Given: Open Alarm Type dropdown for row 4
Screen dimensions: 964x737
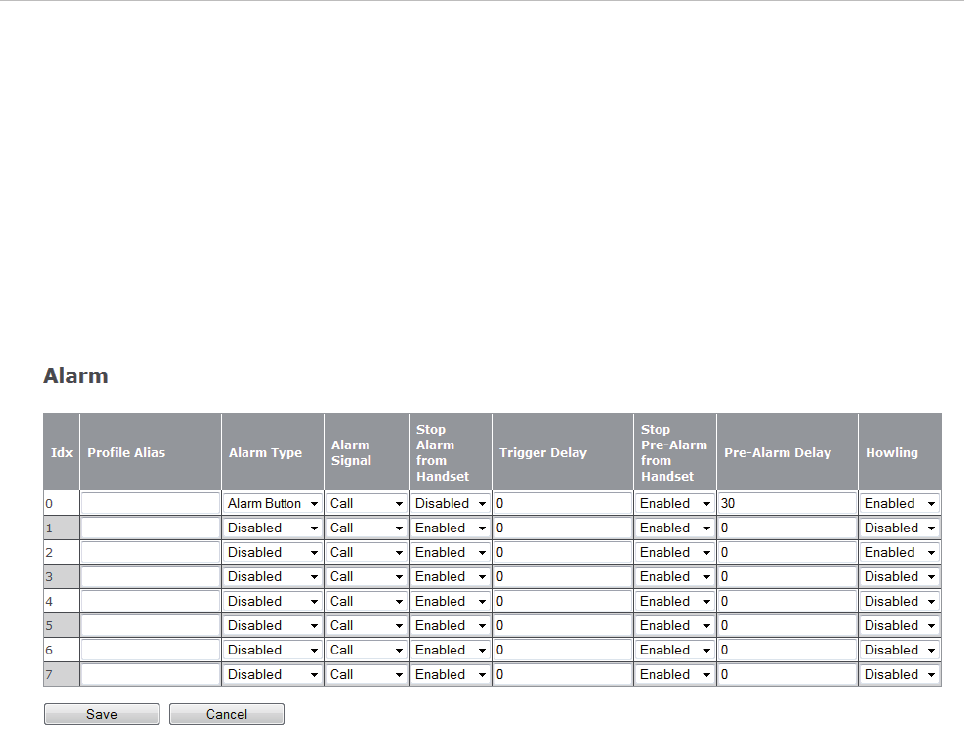Looking at the screenshot, I should pyautogui.click(x=272, y=601).
